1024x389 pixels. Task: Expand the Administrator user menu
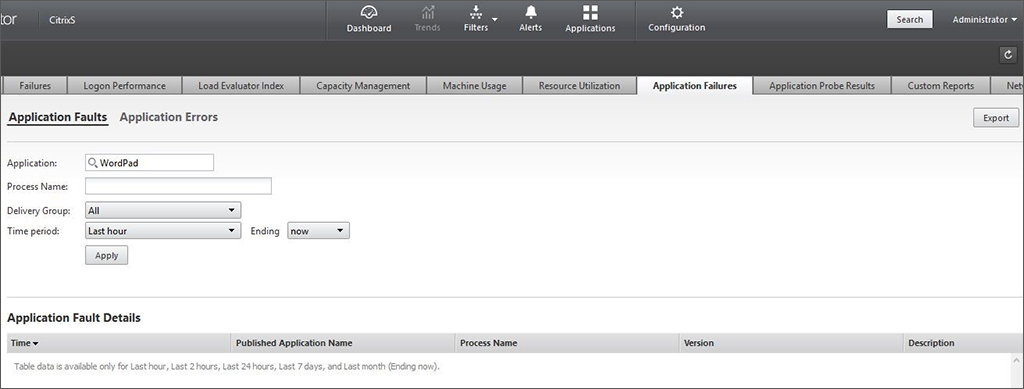coord(984,20)
